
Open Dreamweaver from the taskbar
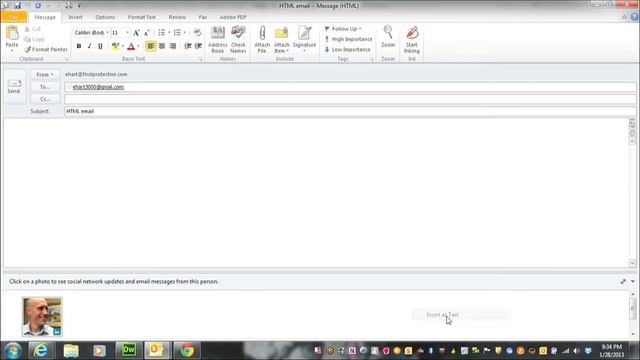129,350
